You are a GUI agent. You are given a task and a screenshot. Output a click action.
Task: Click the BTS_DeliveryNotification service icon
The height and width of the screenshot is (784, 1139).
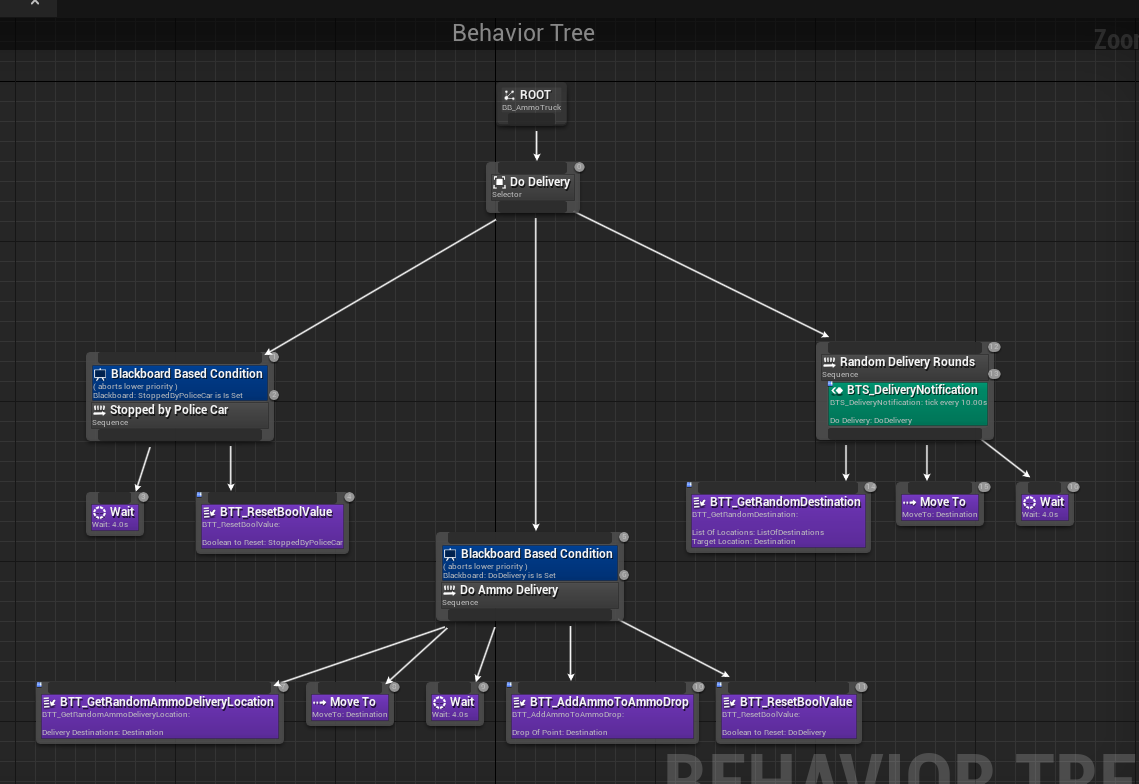click(x=838, y=391)
